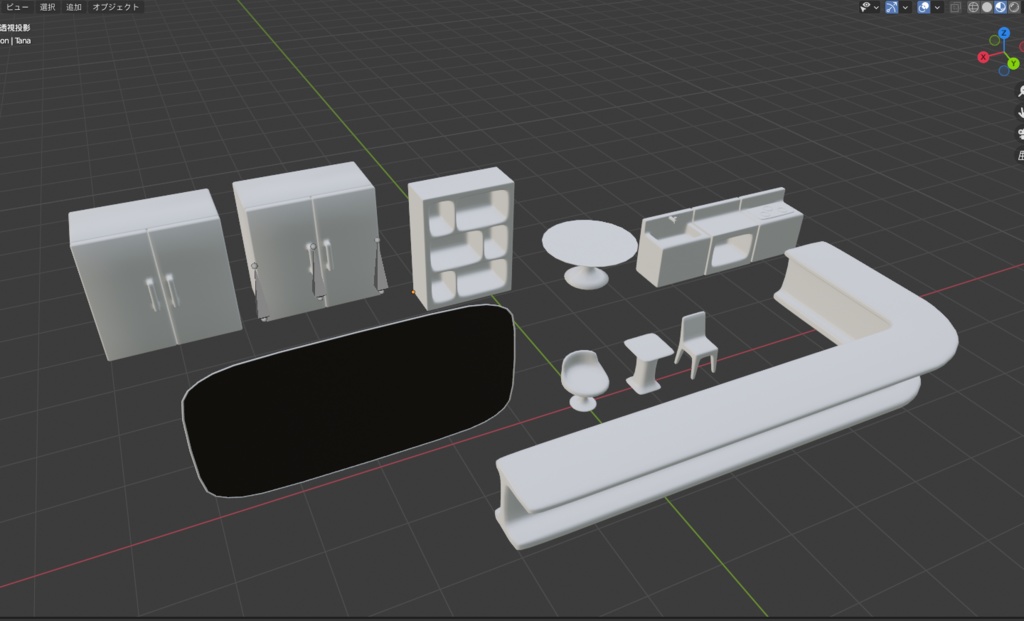This screenshot has height=621, width=1024.
Task: Expand the overlays options dropdown arrow
Action: [937, 7]
